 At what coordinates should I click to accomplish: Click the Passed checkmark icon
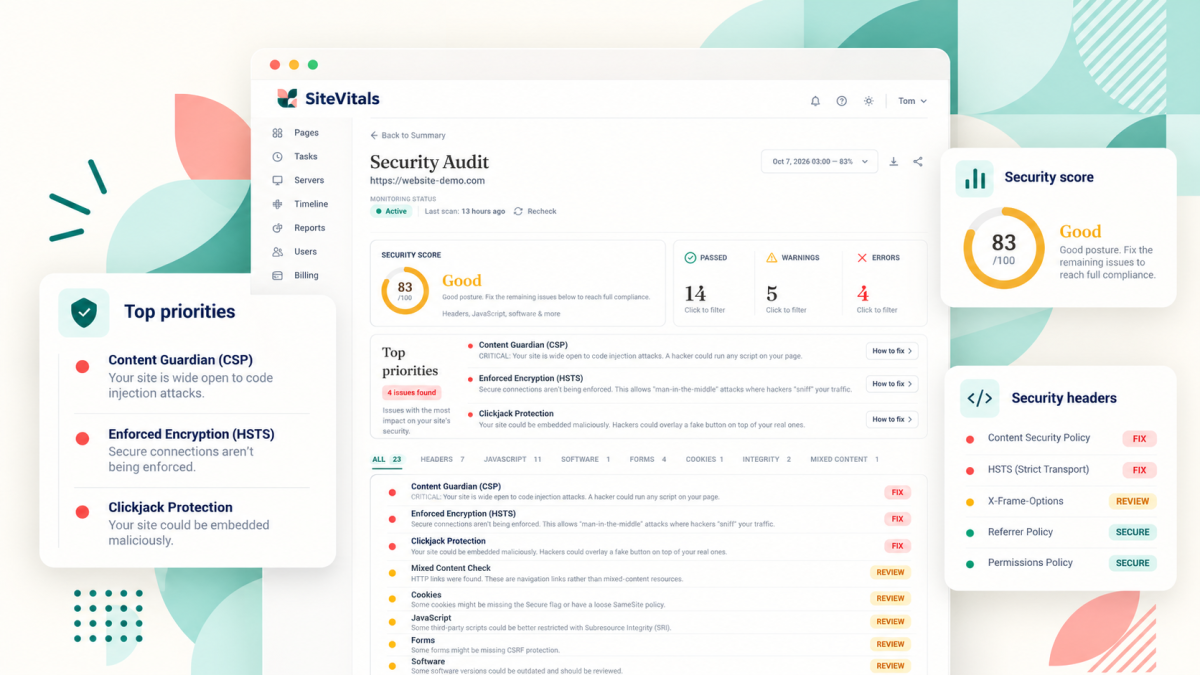tap(690, 257)
